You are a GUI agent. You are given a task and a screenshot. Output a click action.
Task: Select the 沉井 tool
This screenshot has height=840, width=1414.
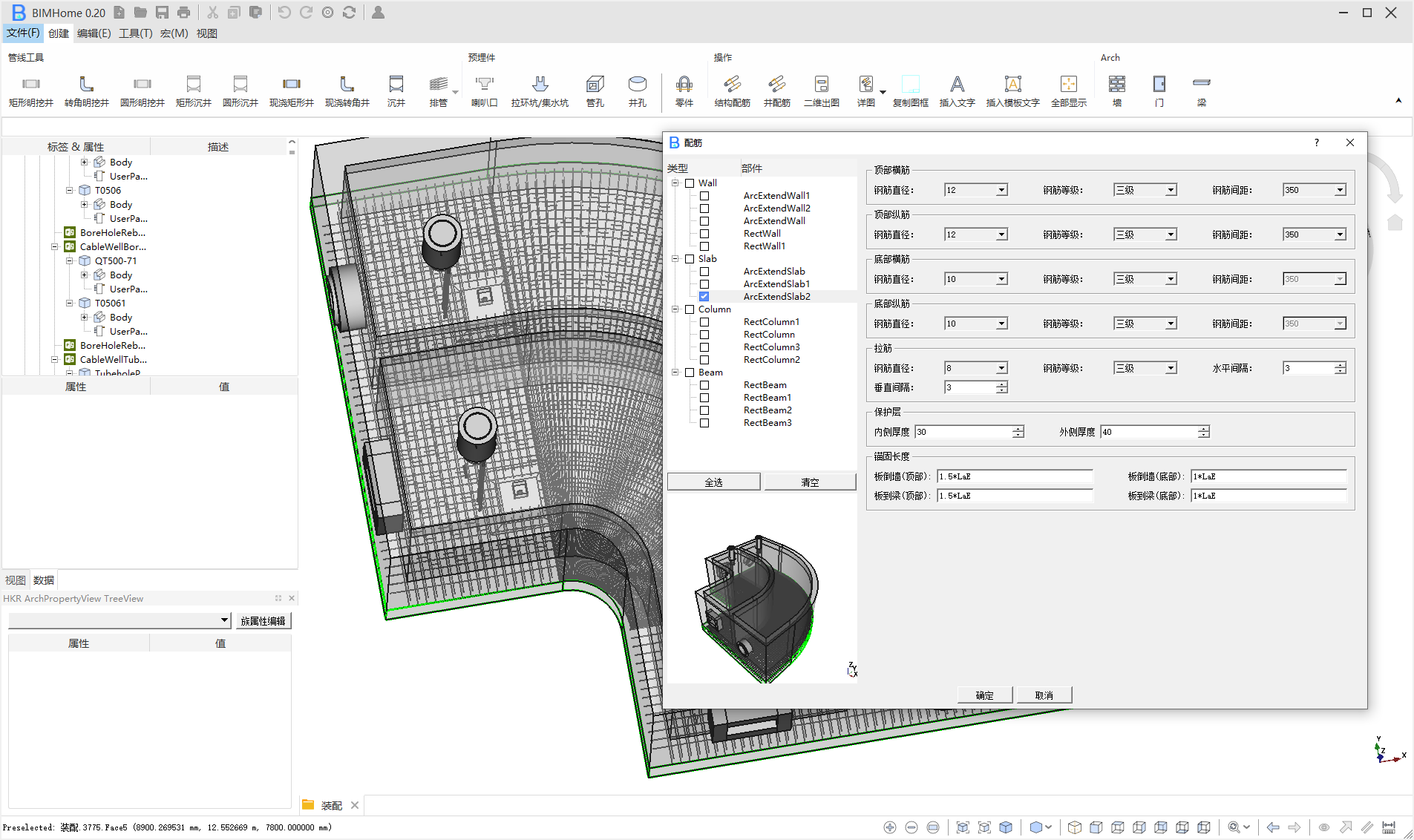(x=396, y=91)
